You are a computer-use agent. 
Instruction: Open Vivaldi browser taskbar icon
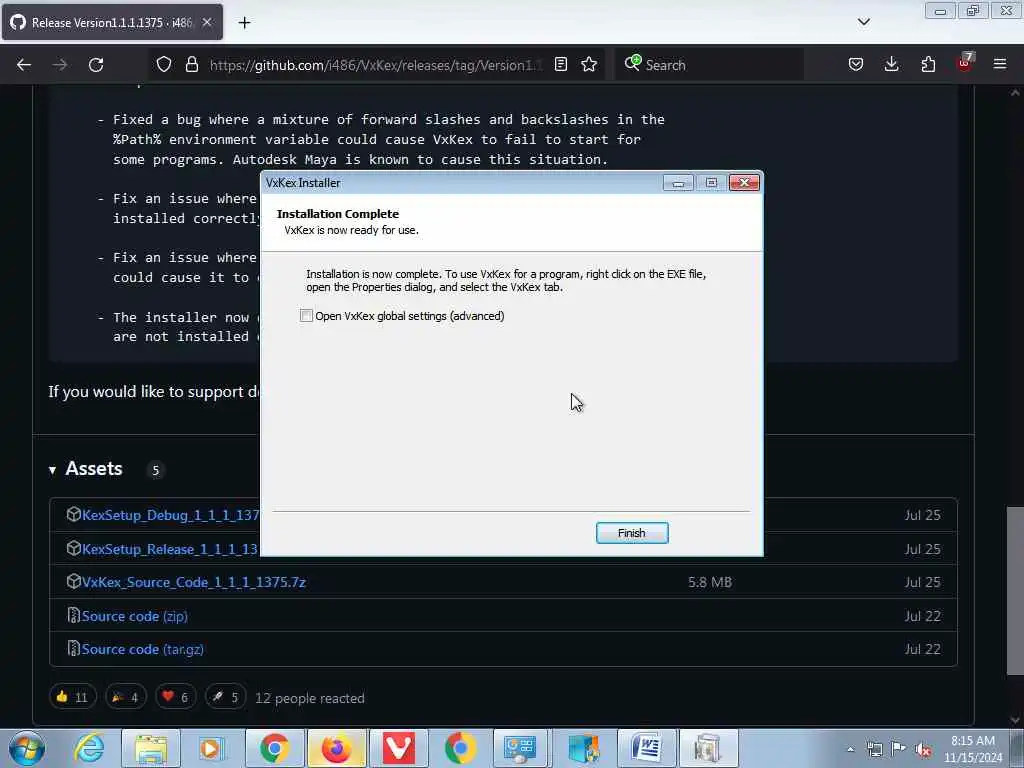[x=398, y=748]
